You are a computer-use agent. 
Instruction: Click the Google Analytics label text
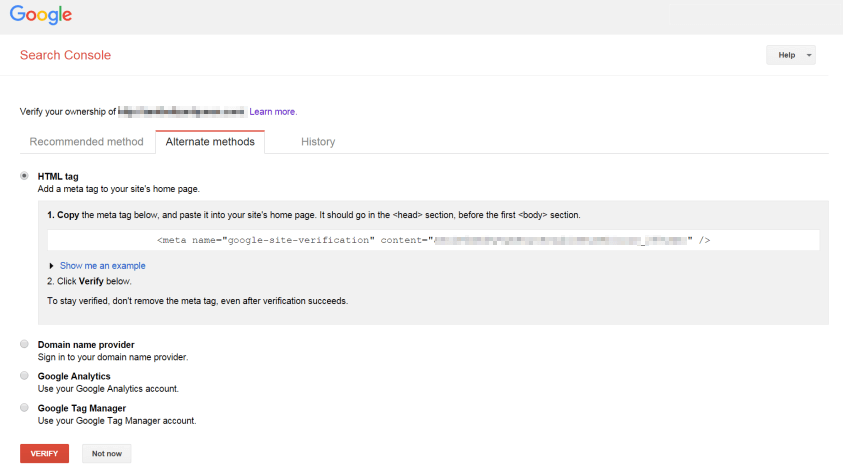(74, 376)
